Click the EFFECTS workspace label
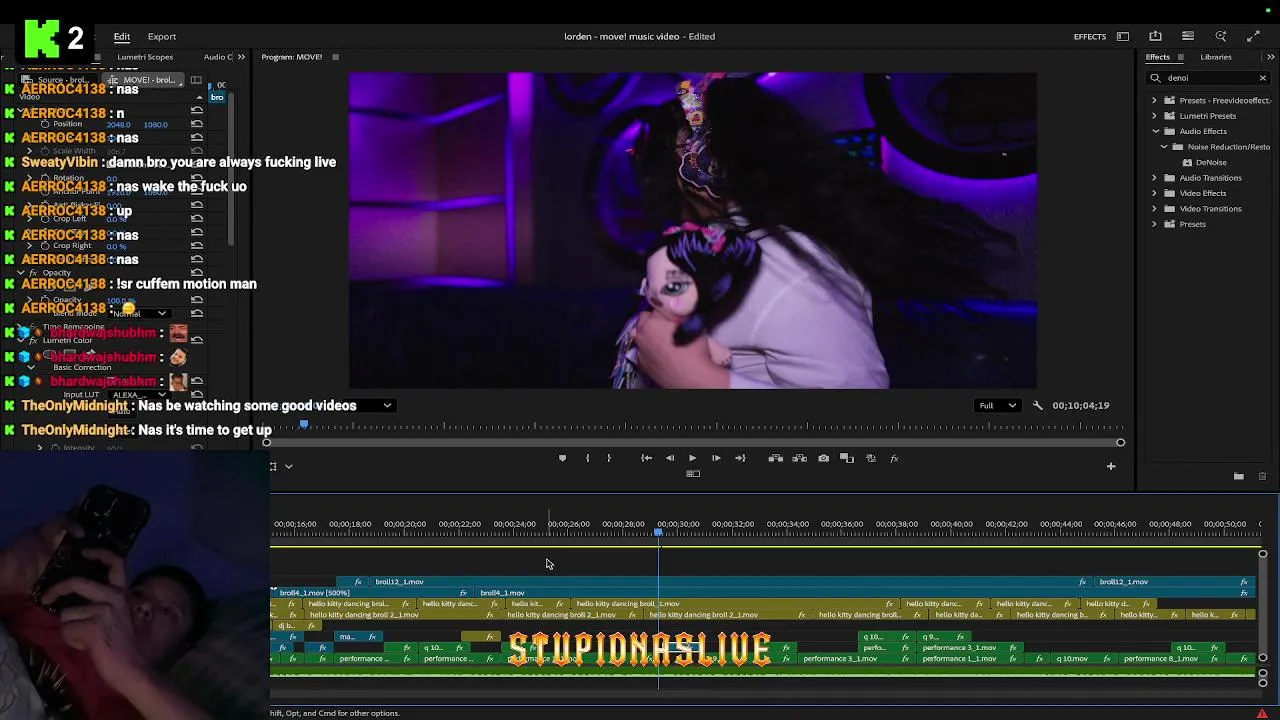This screenshot has height=720, width=1280. [1090, 36]
